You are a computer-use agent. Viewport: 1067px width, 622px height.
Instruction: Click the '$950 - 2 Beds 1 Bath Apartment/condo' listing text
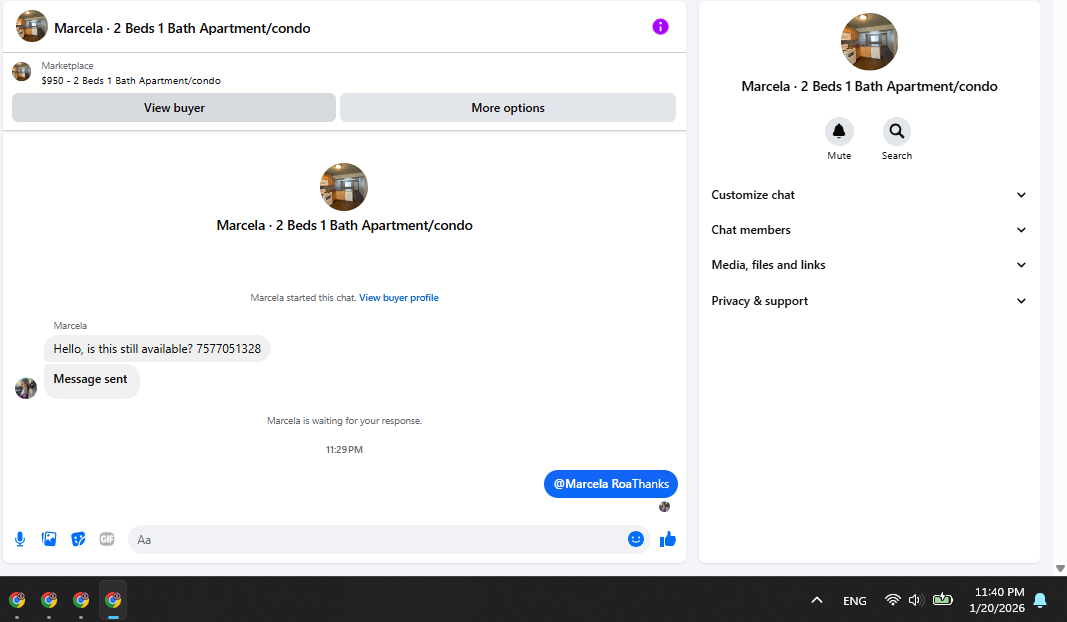pos(131,80)
